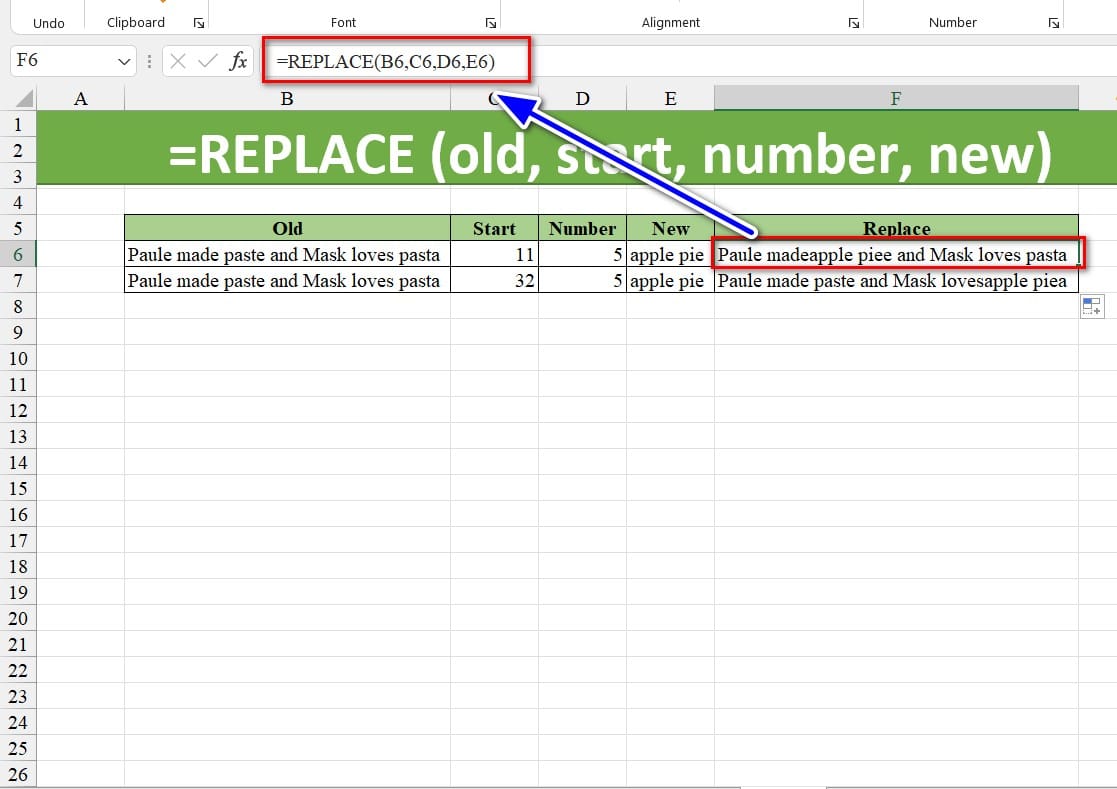Select the row 6 header
Viewport: 1117px width, 789px height.
[18, 255]
